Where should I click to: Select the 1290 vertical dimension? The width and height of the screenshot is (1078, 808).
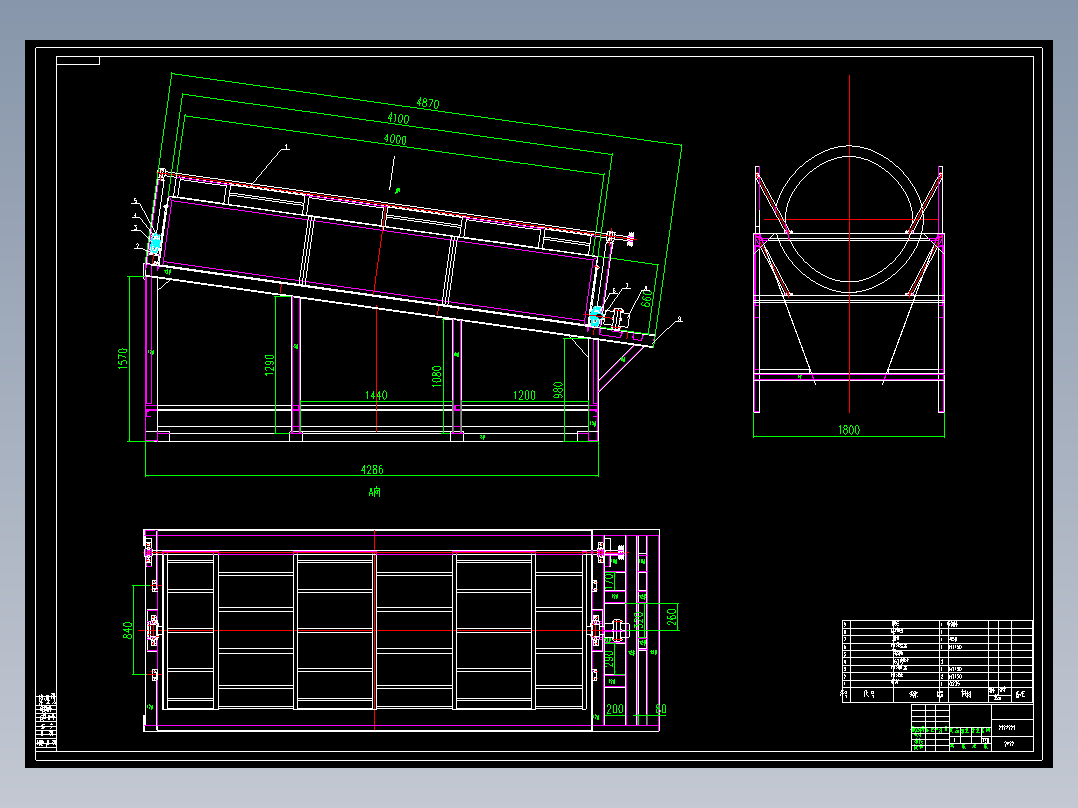[270, 364]
